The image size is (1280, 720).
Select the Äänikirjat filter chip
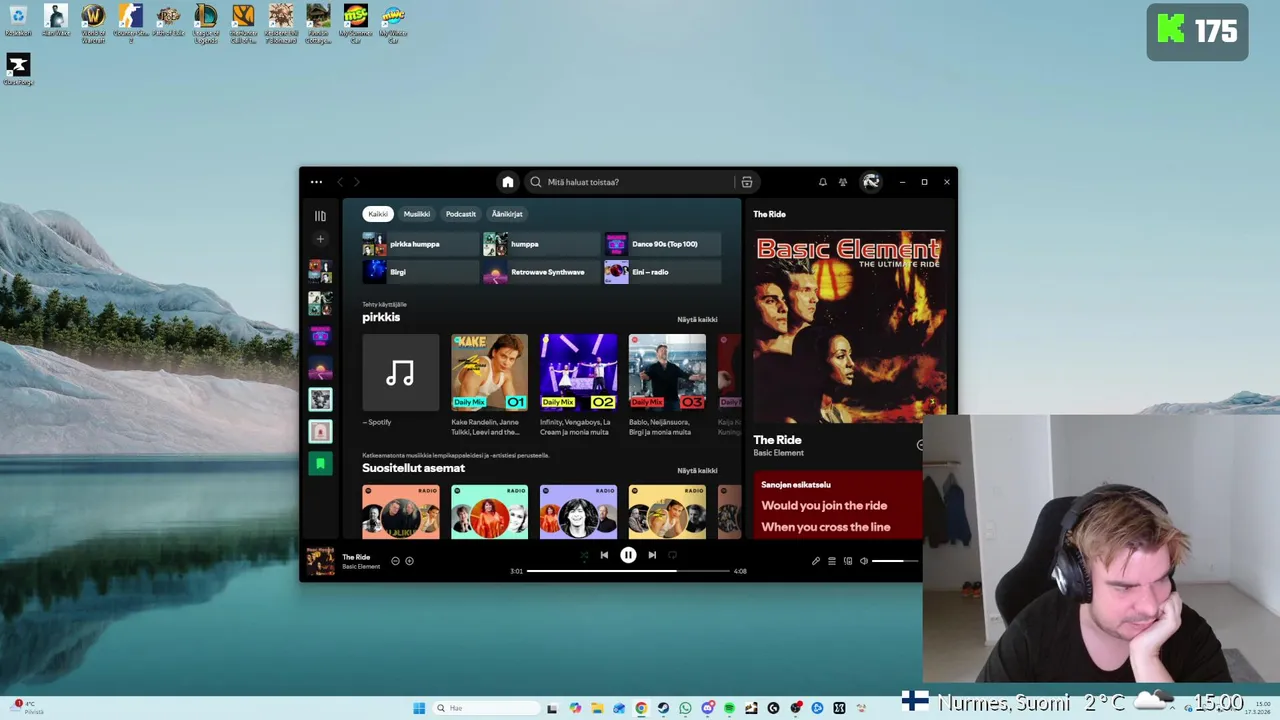tap(507, 214)
